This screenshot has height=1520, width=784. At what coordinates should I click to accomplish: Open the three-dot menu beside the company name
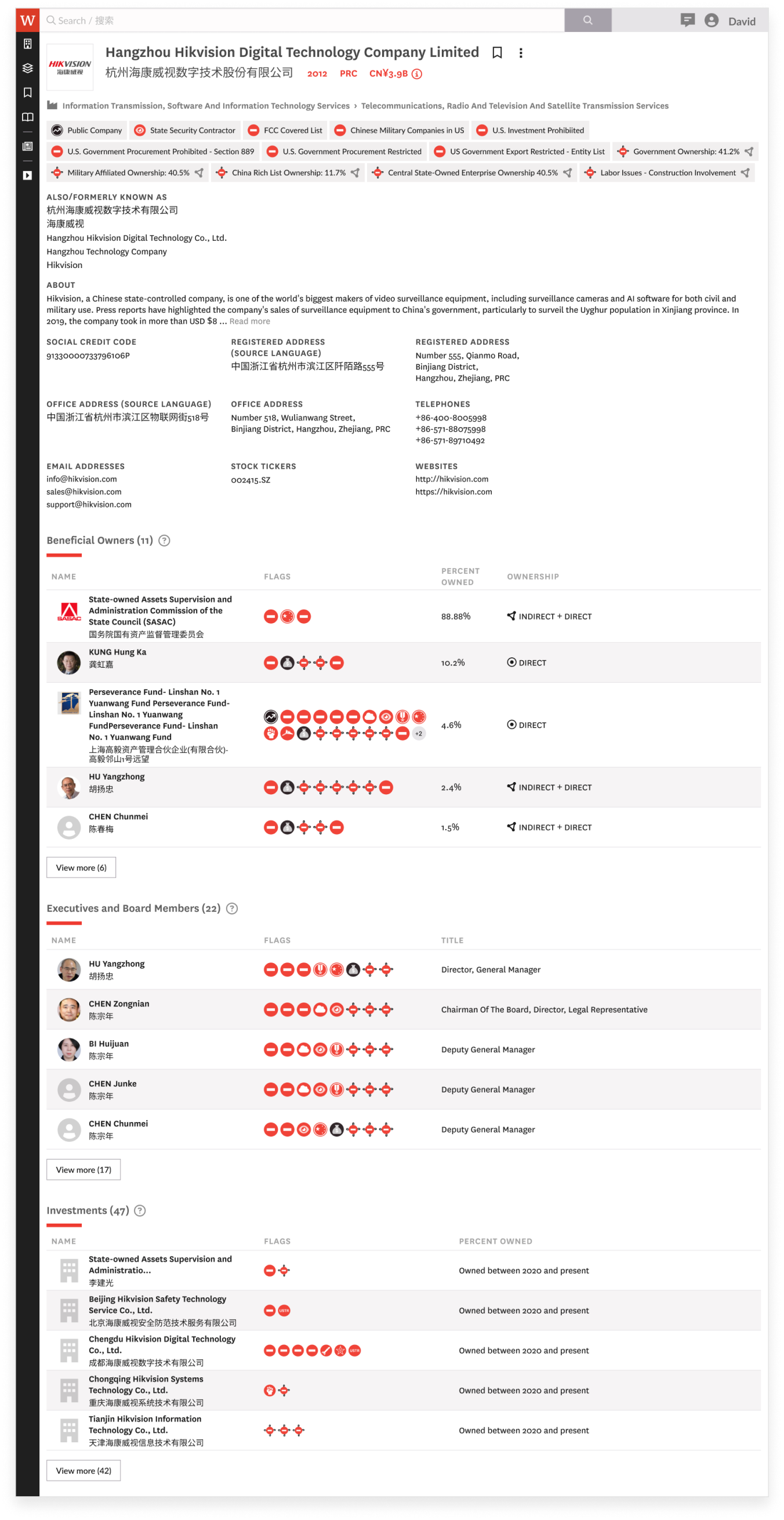pyautogui.click(x=520, y=53)
